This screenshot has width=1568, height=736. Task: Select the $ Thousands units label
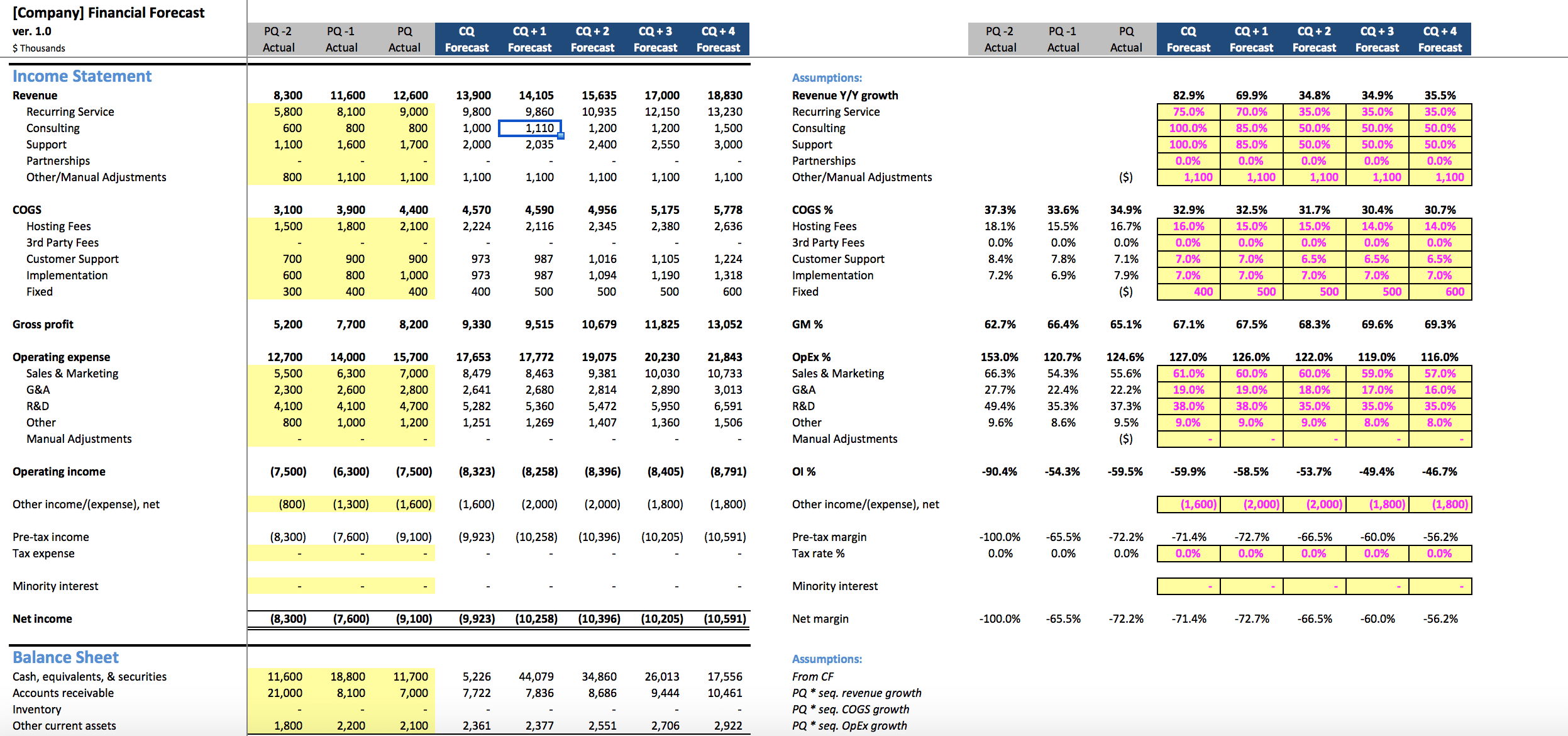click(39, 48)
